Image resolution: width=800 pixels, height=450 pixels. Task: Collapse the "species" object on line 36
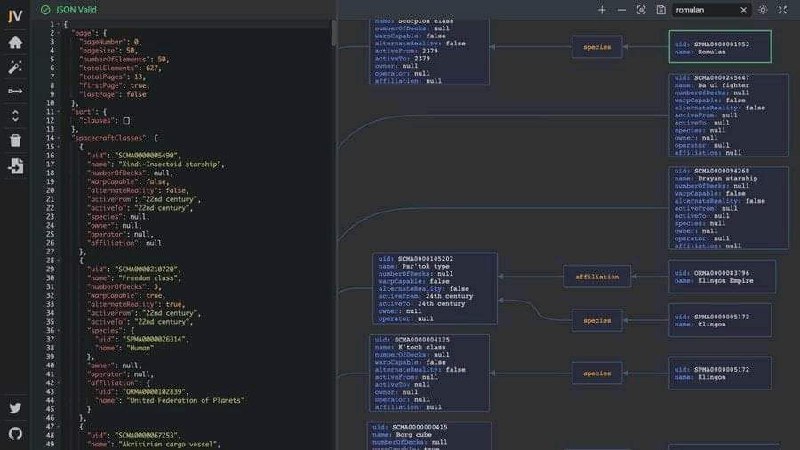click(x=59, y=331)
